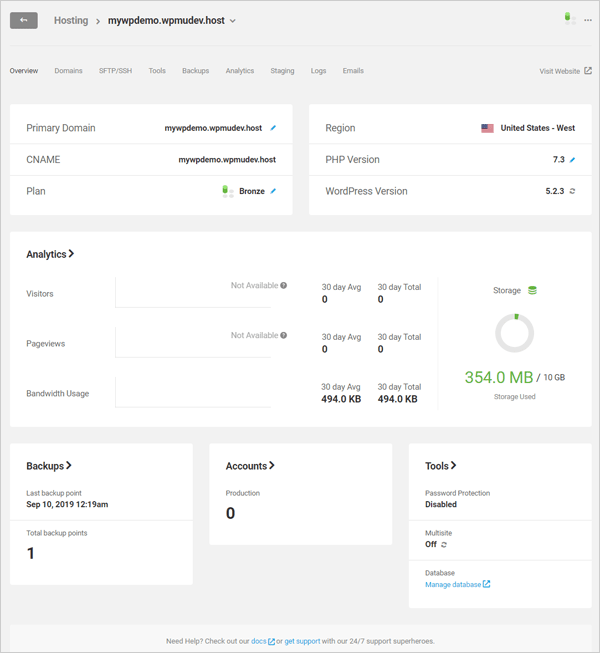Image resolution: width=600 pixels, height=653 pixels.
Task: Refresh the WordPress Version icon
Action: click(572, 191)
